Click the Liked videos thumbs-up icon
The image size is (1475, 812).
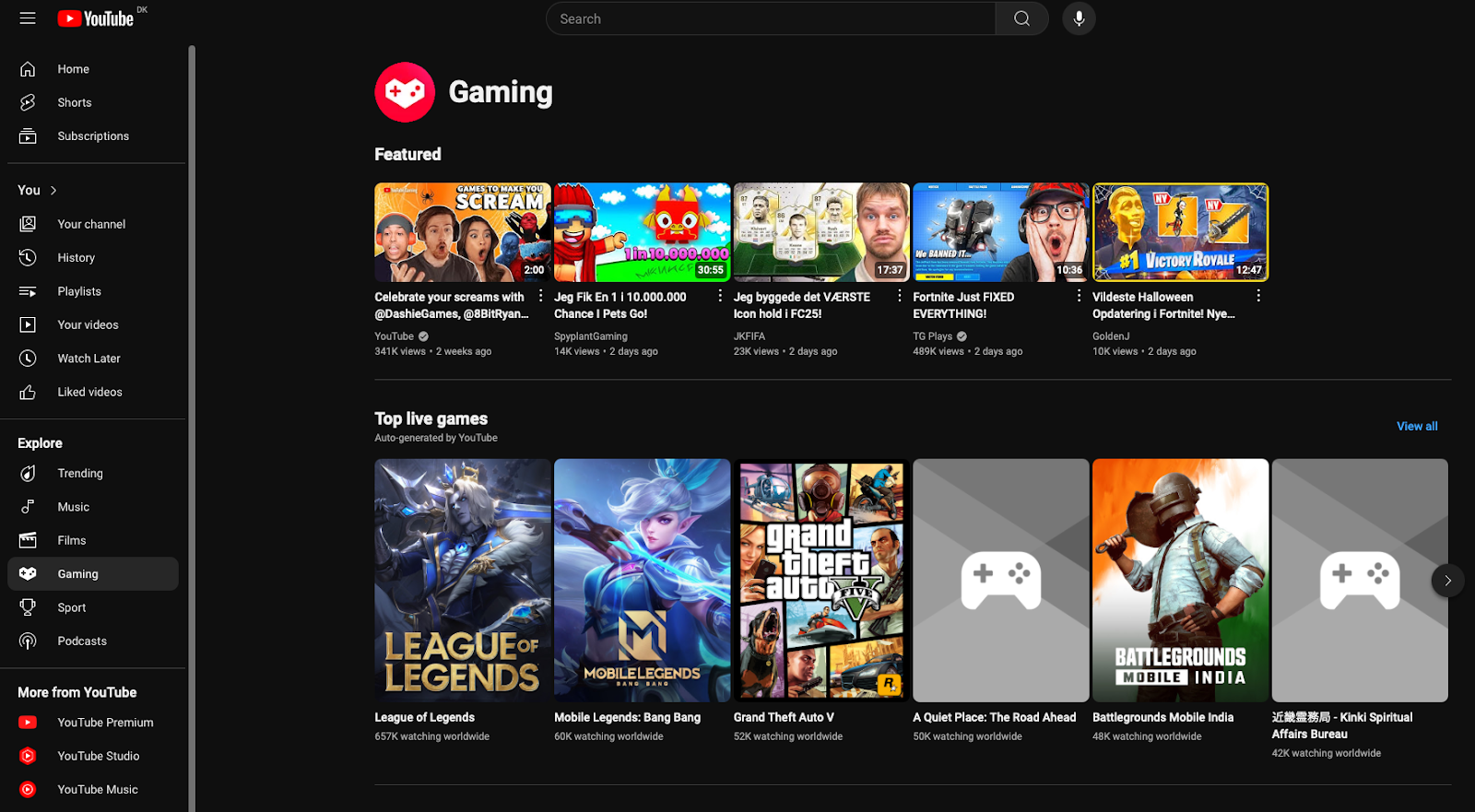point(28,392)
